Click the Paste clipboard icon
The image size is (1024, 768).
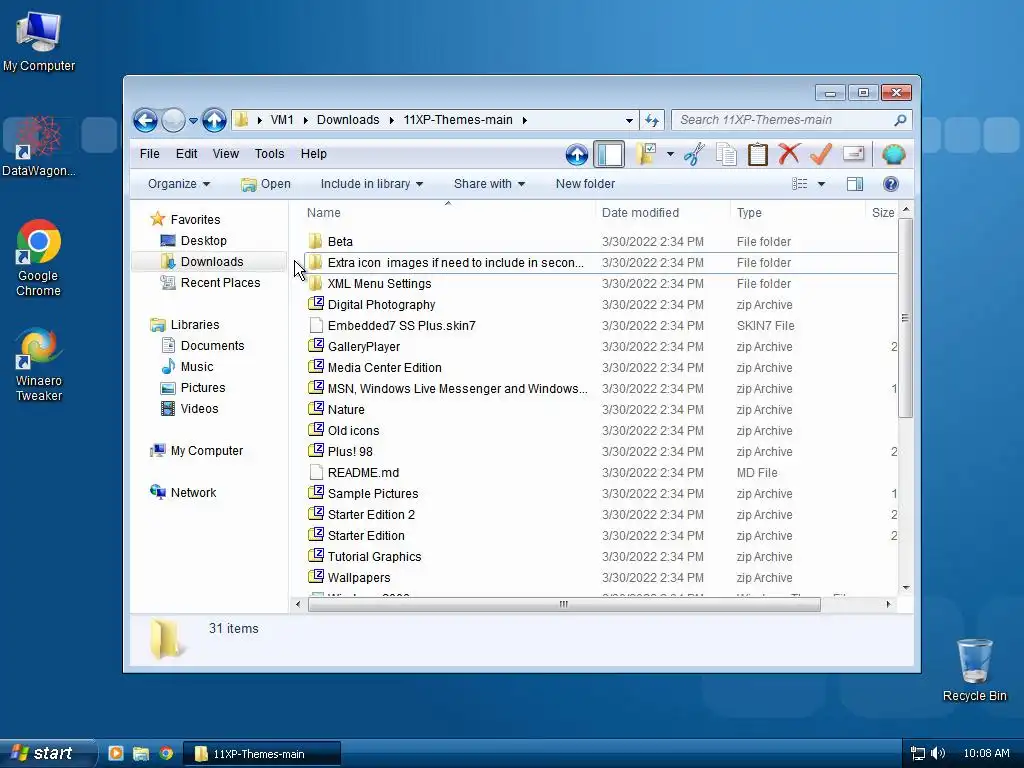[x=758, y=155]
